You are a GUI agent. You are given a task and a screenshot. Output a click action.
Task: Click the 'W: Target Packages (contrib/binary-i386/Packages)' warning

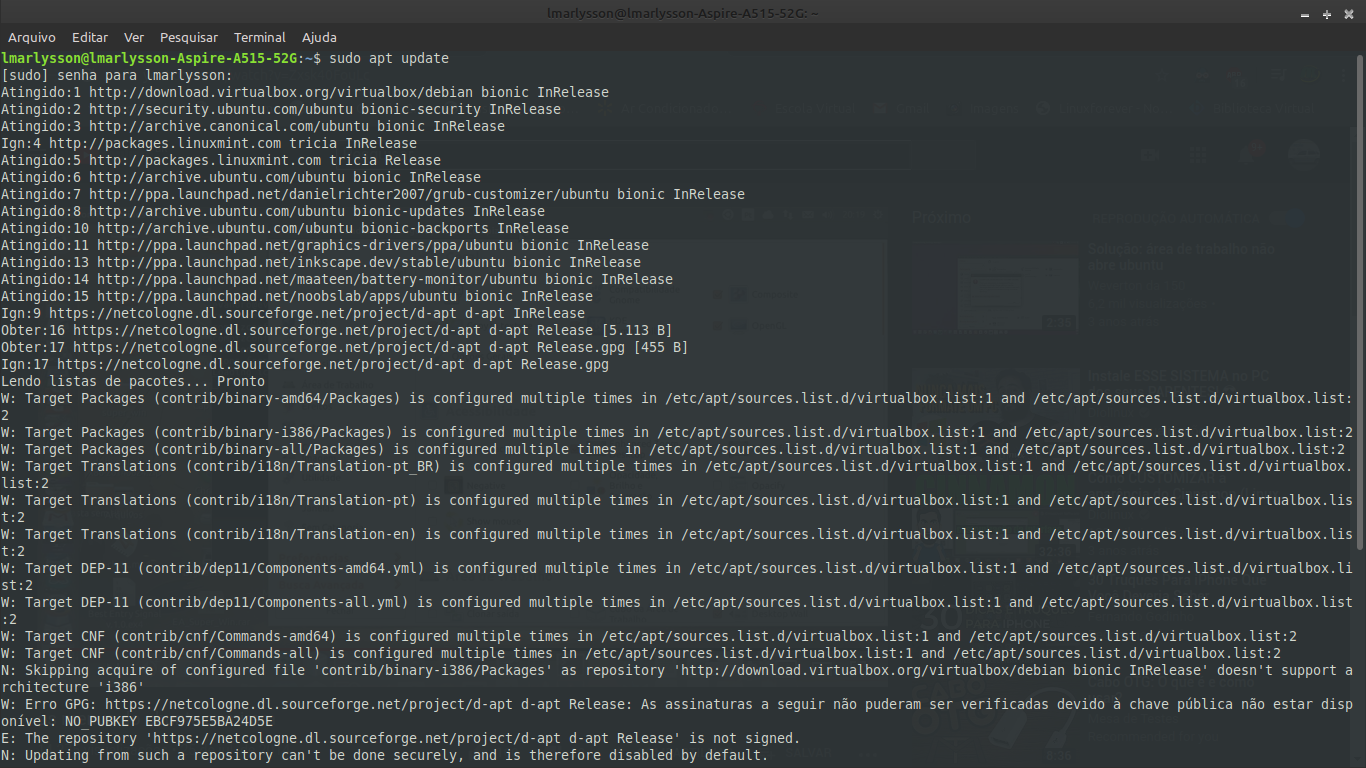677,432
